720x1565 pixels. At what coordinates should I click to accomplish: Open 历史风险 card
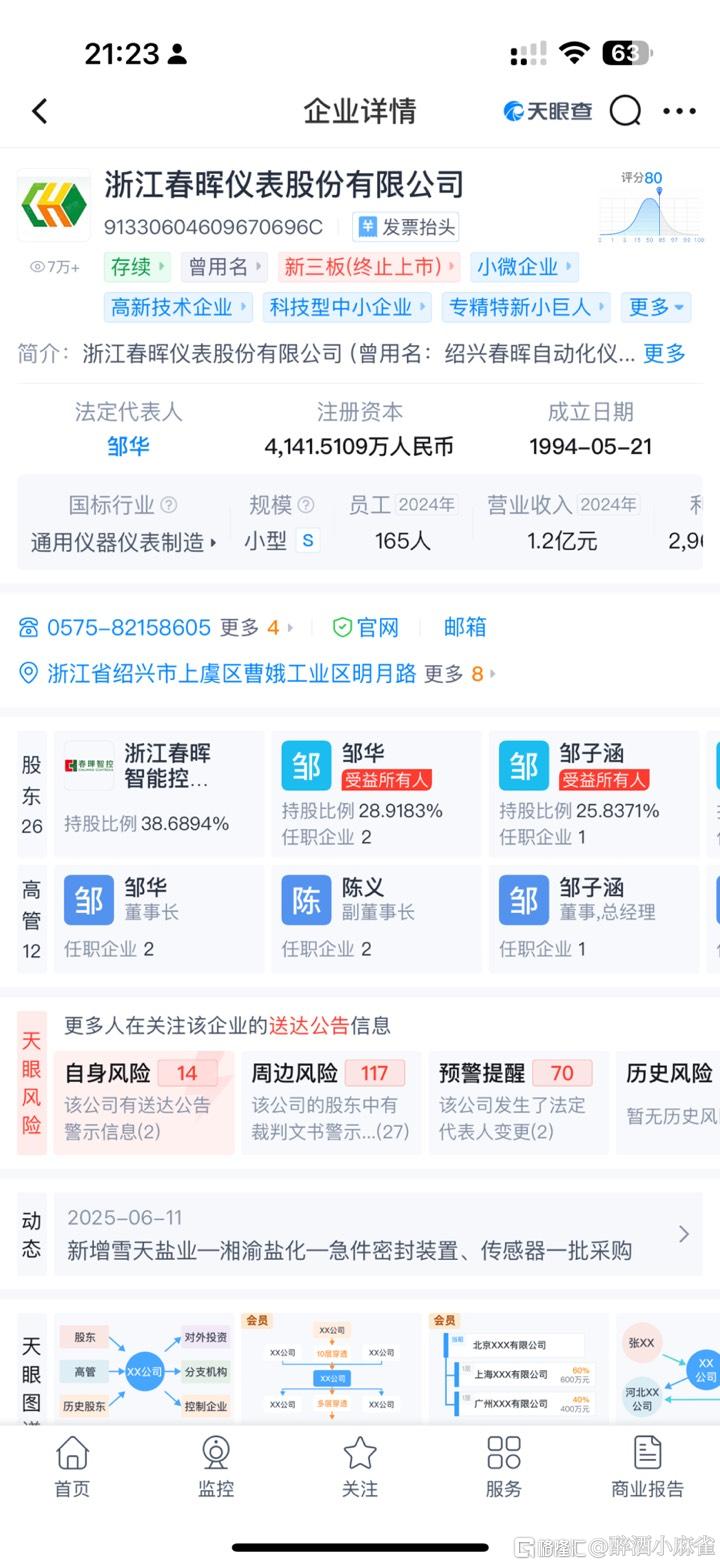coord(668,1103)
